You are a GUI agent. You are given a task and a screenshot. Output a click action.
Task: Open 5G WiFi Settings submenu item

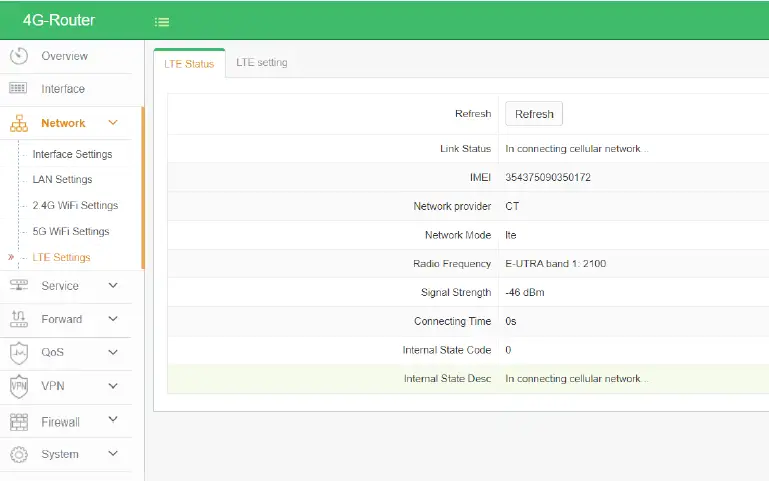(71, 231)
